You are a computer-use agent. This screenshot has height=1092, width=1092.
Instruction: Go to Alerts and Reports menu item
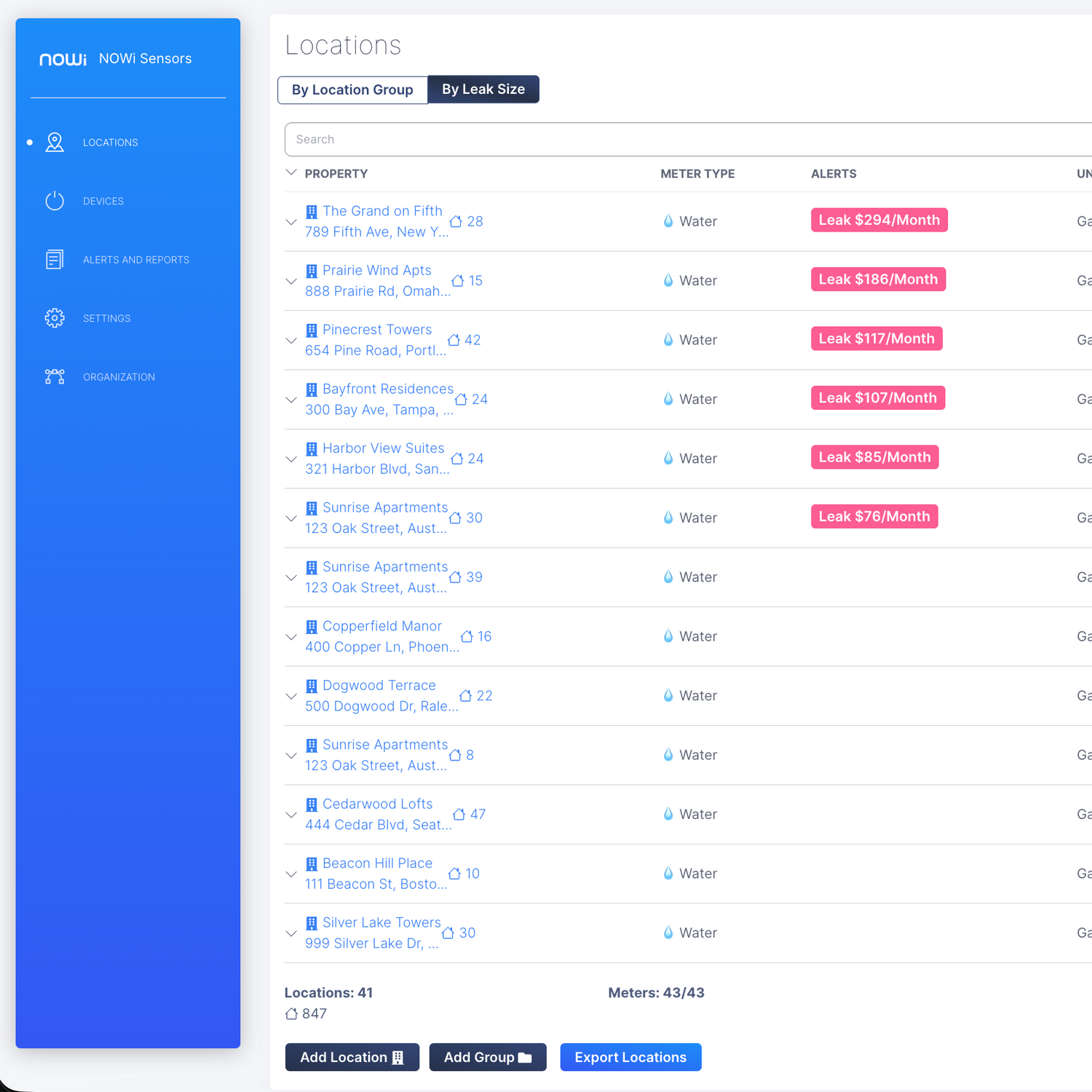click(136, 260)
